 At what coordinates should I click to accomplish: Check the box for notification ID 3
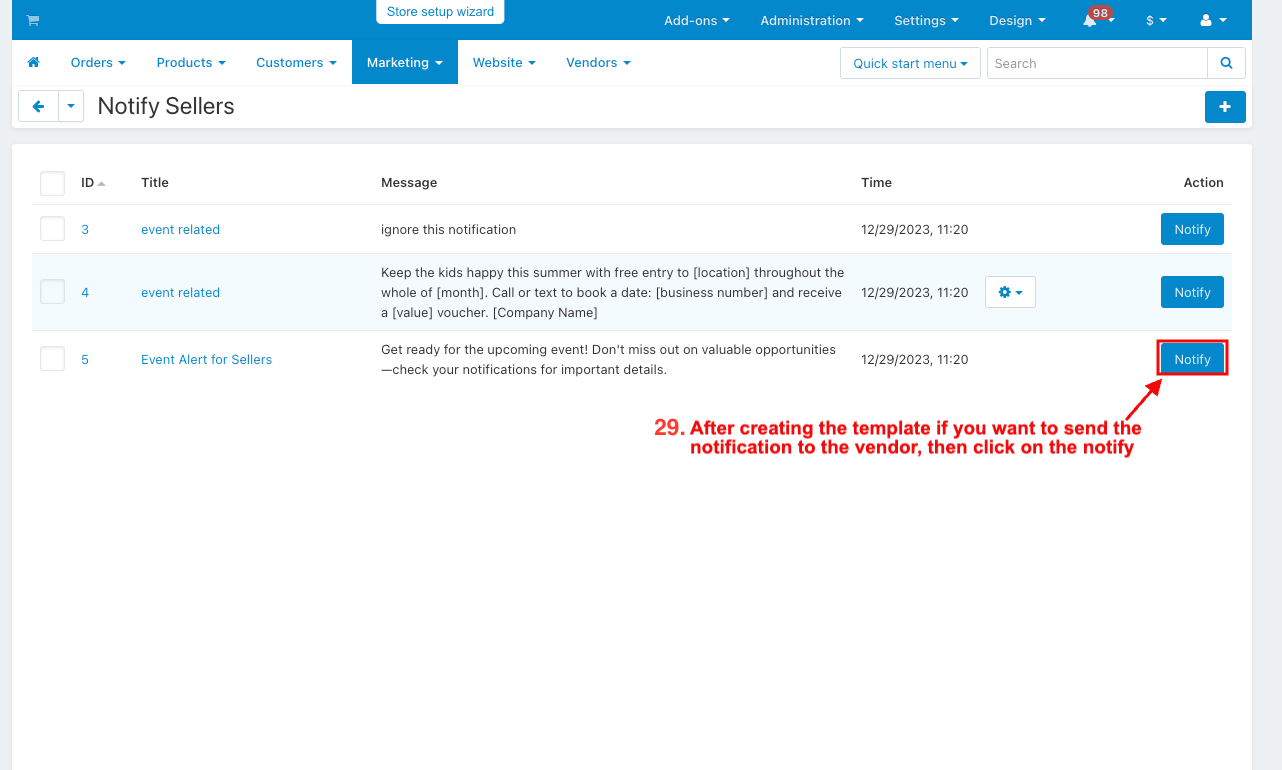[52, 229]
